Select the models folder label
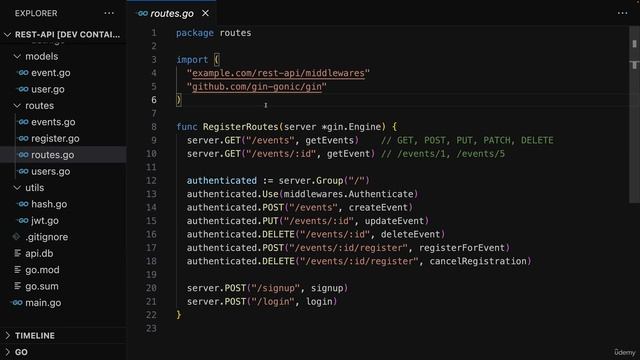Screen dimensions: 640x360 [42, 56]
